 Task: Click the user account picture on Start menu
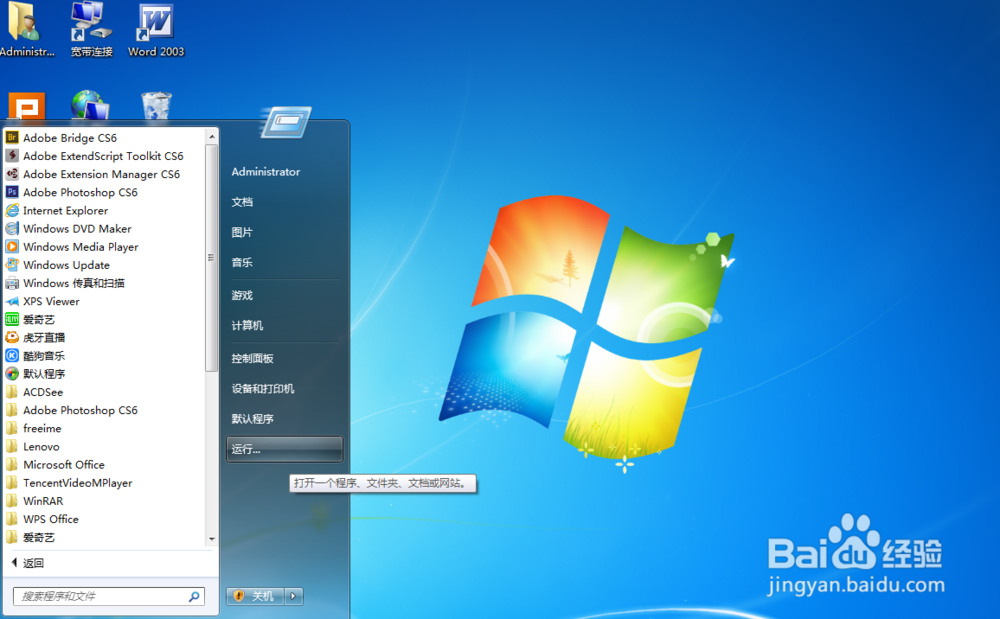[286, 122]
